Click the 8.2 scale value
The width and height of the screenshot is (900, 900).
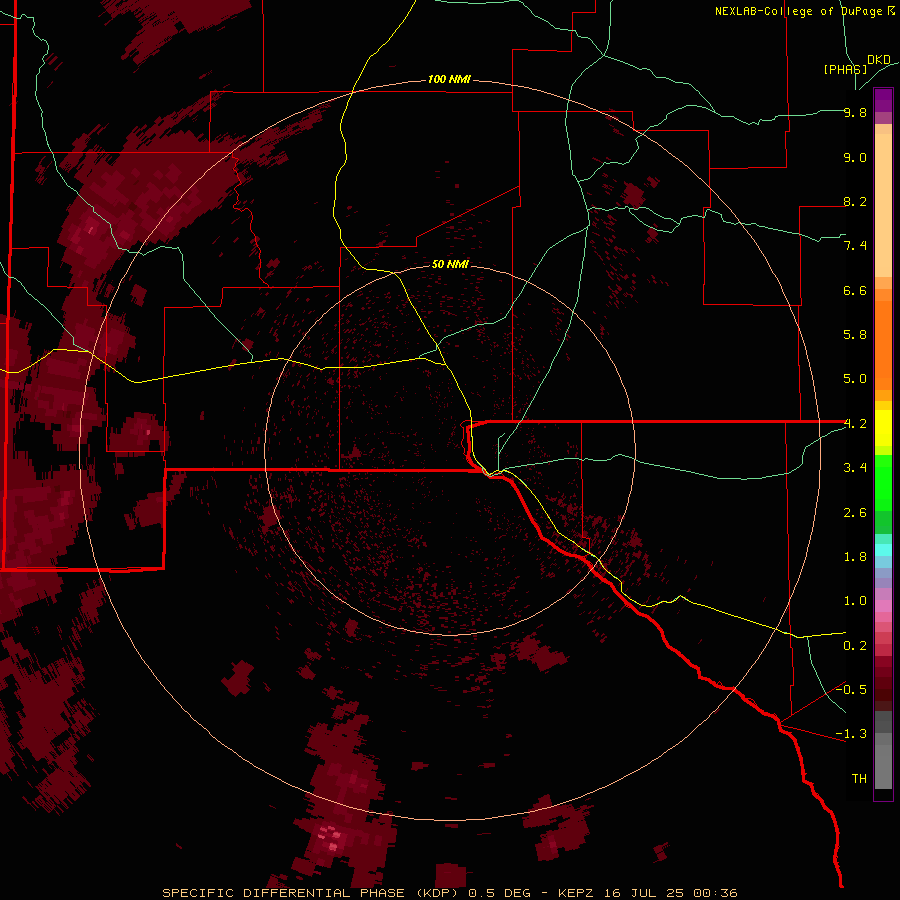coord(855,201)
